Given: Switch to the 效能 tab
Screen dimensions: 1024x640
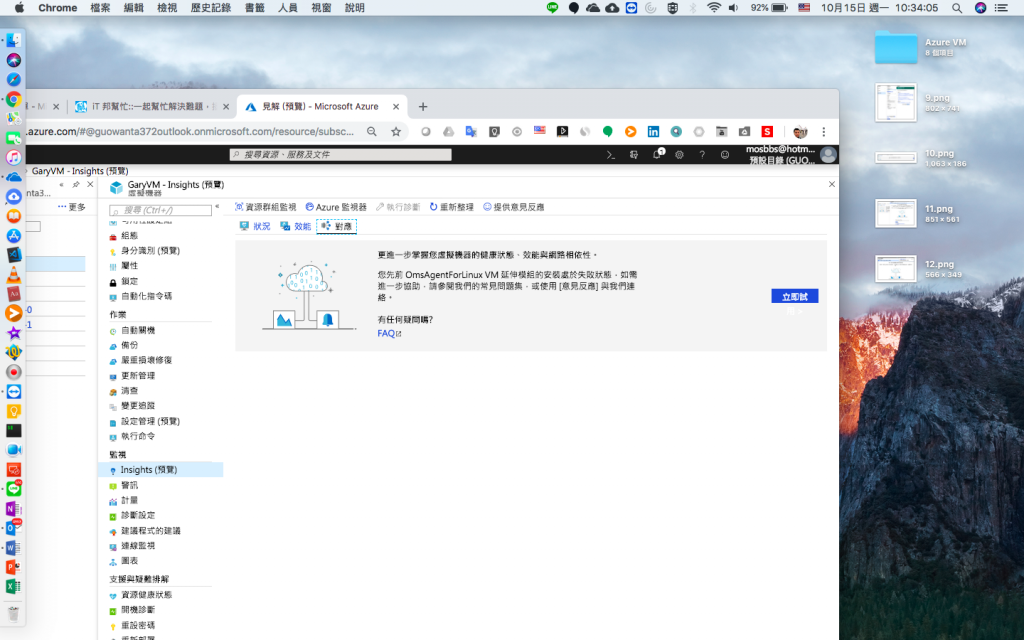Looking at the screenshot, I should pyautogui.click(x=295, y=226).
